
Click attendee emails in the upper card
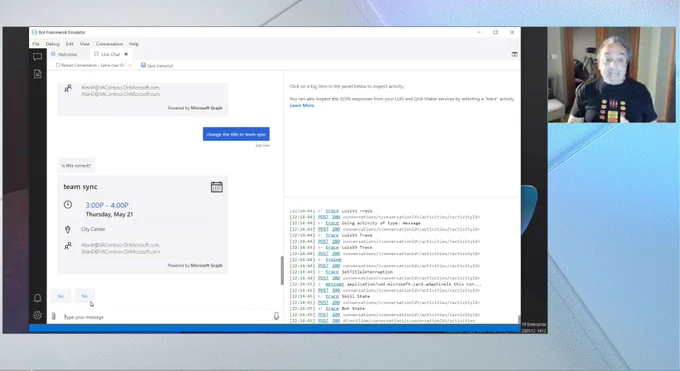click(x=121, y=91)
